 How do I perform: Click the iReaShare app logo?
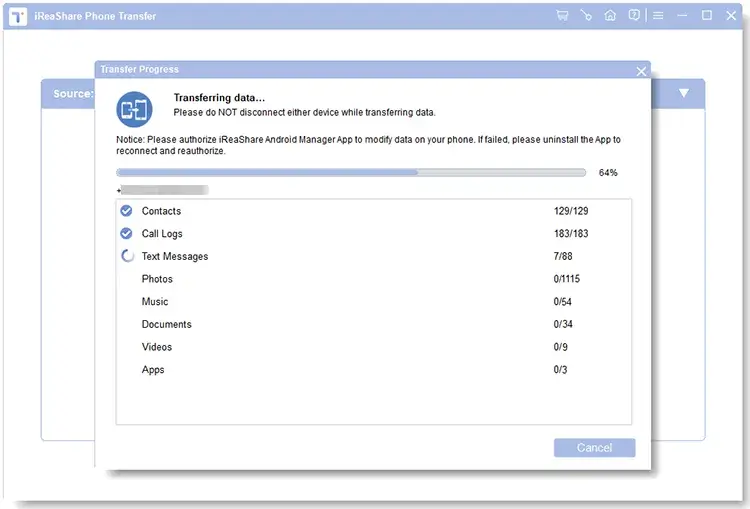click(19, 16)
